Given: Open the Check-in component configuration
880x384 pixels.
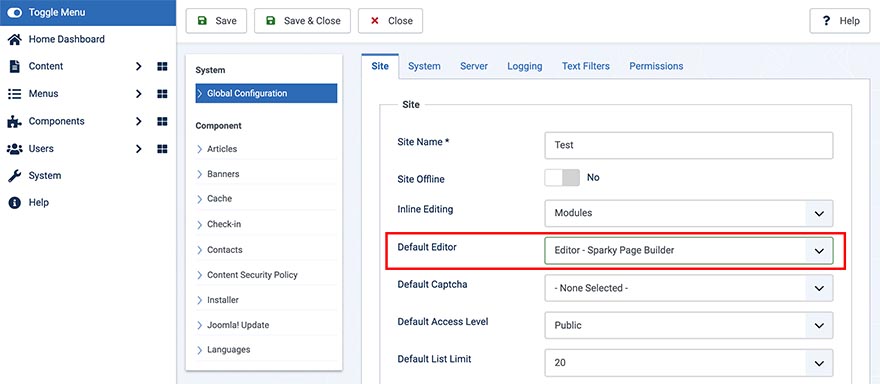Looking at the screenshot, I should tap(224, 224).
